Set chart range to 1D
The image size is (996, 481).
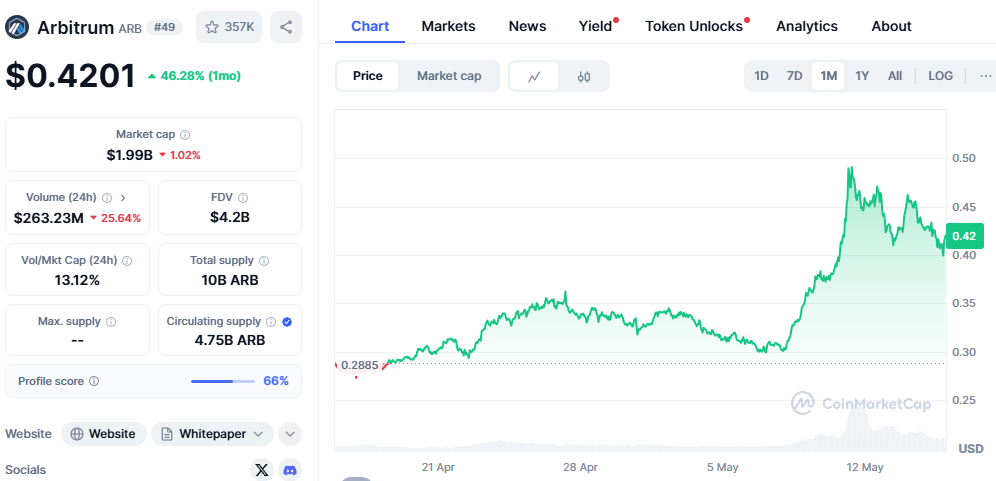pyautogui.click(x=762, y=76)
